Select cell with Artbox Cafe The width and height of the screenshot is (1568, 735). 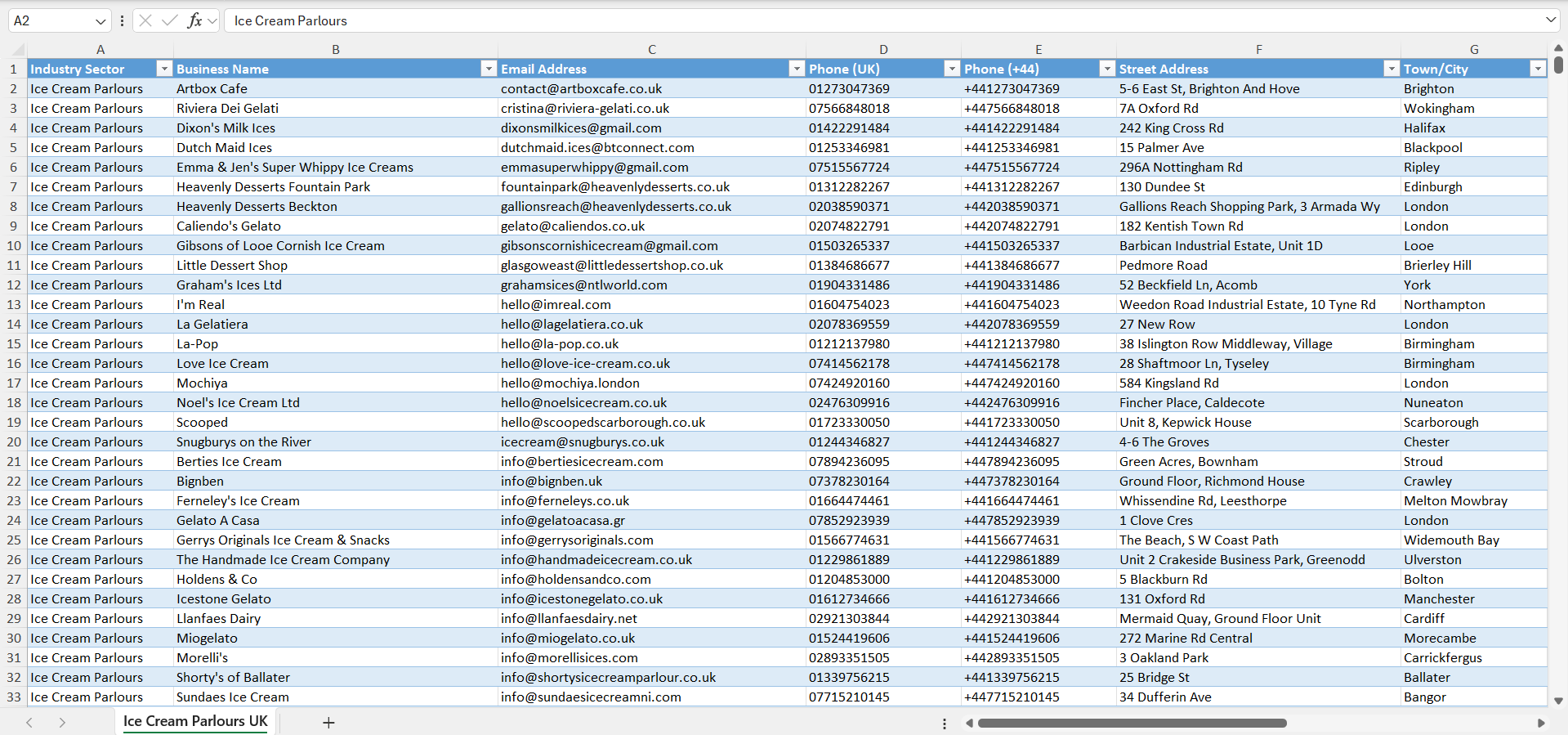tap(336, 88)
